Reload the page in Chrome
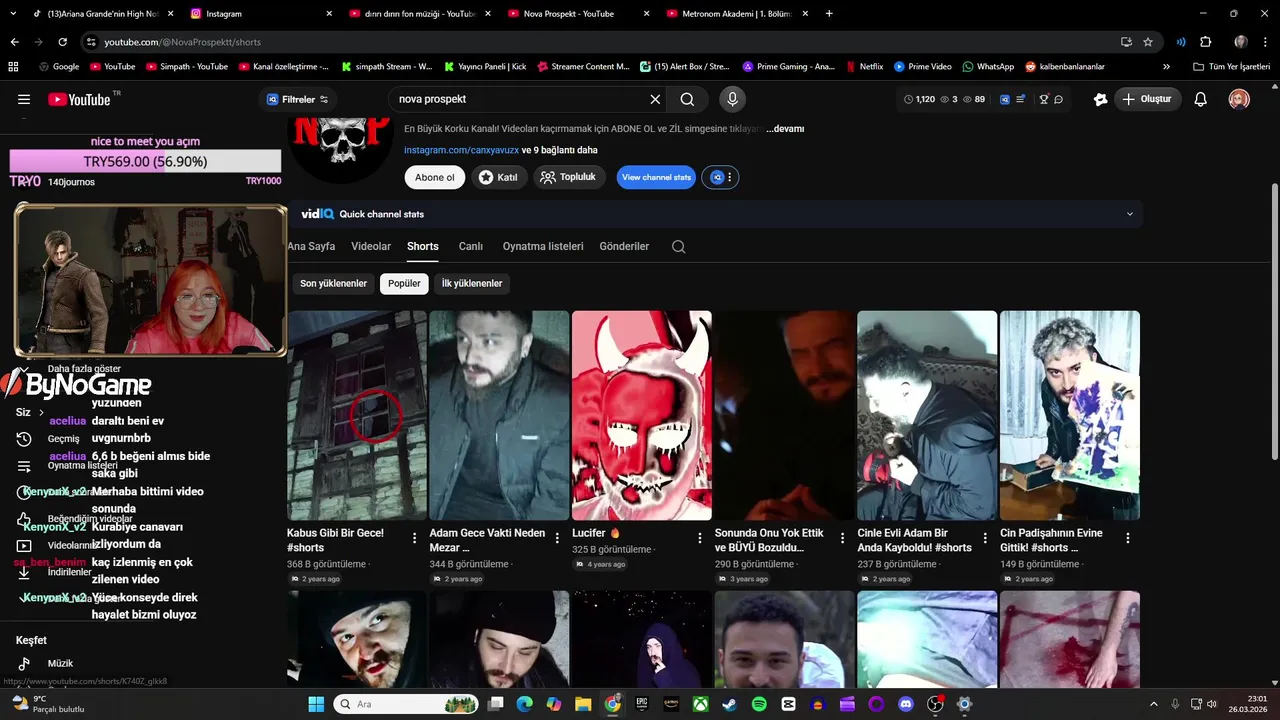Screen dimensions: 1280x720 pos(62,42)
